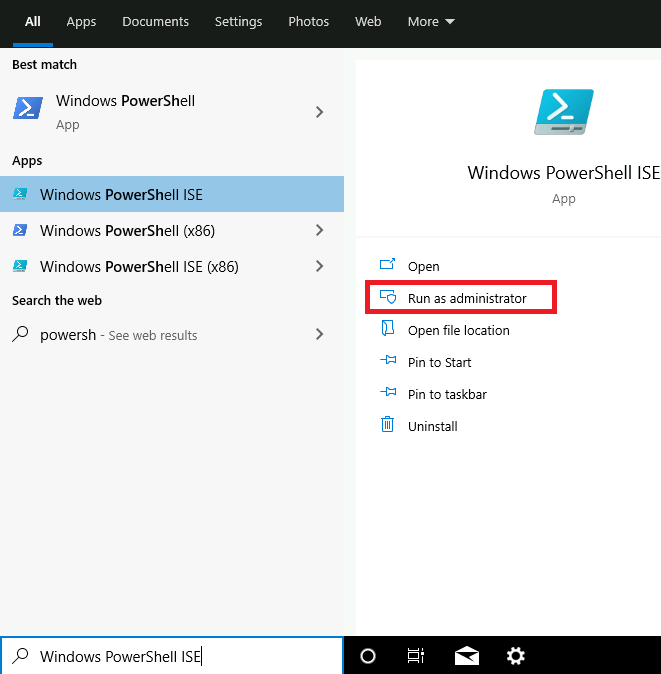Viewport: 661px width, 674px height.
Task: Switch to the All search tab
Action: (33, 21)
